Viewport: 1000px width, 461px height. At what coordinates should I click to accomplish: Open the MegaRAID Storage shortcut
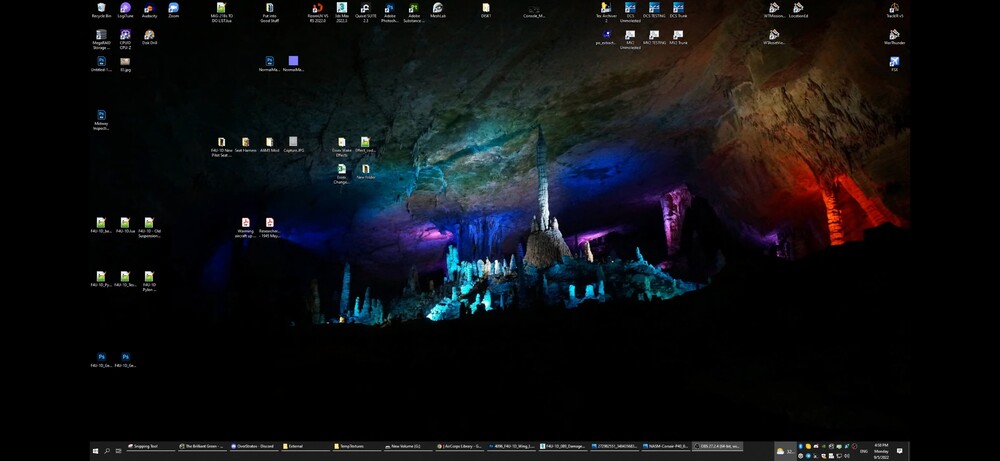coord(101,40)
